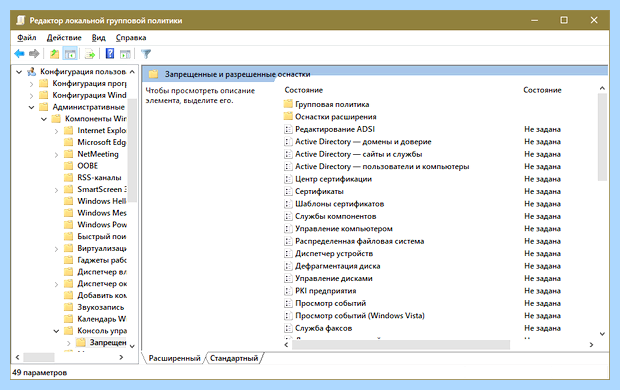Click the policy icon beside Редактирование ADSI
This screenshot has height=390, width=620.
[x=288, y=129]
